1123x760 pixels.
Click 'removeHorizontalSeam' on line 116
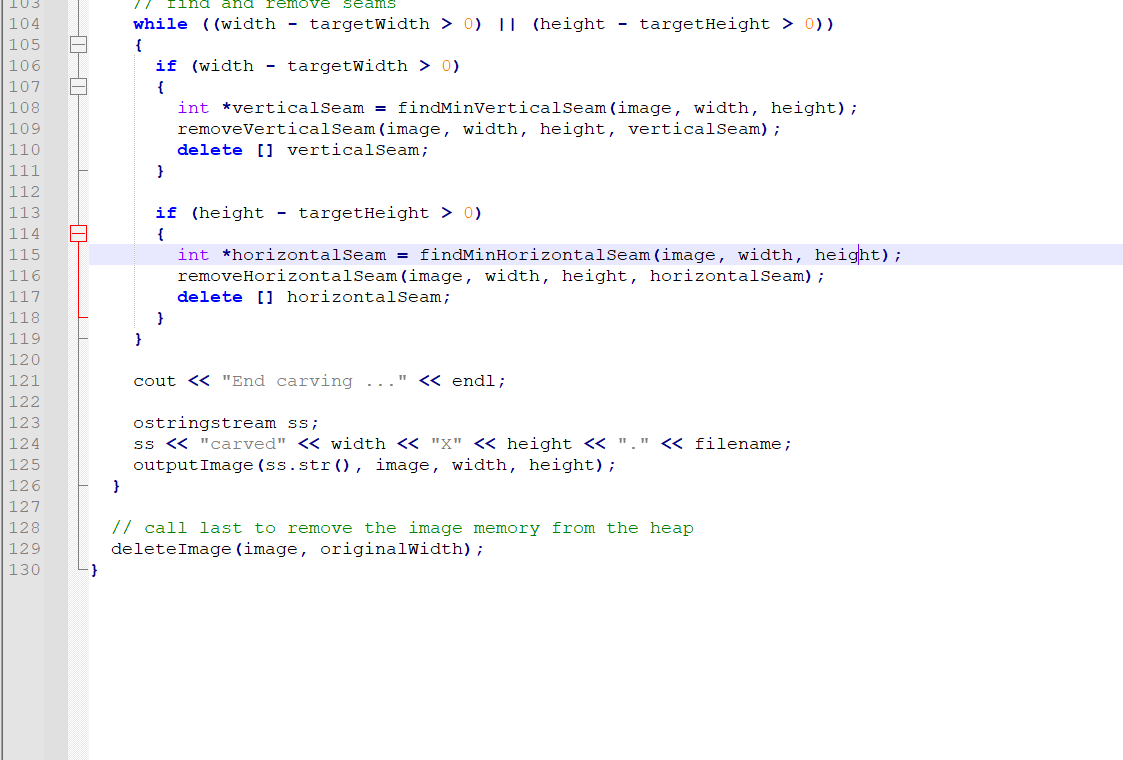pyautogui.click(x=287, y=276)
